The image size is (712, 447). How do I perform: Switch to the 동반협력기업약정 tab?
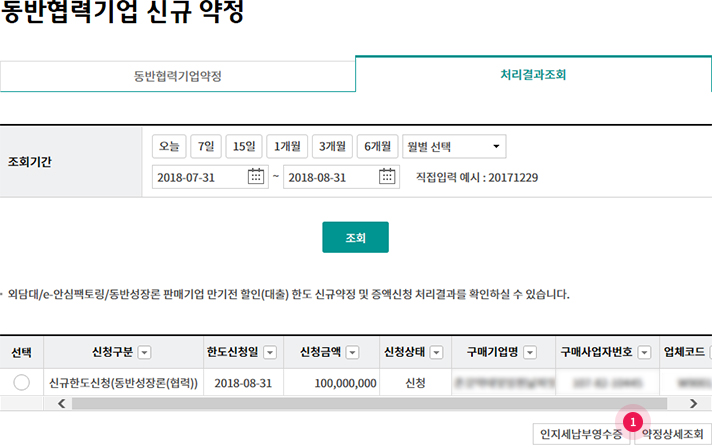[x=177, y=76]
